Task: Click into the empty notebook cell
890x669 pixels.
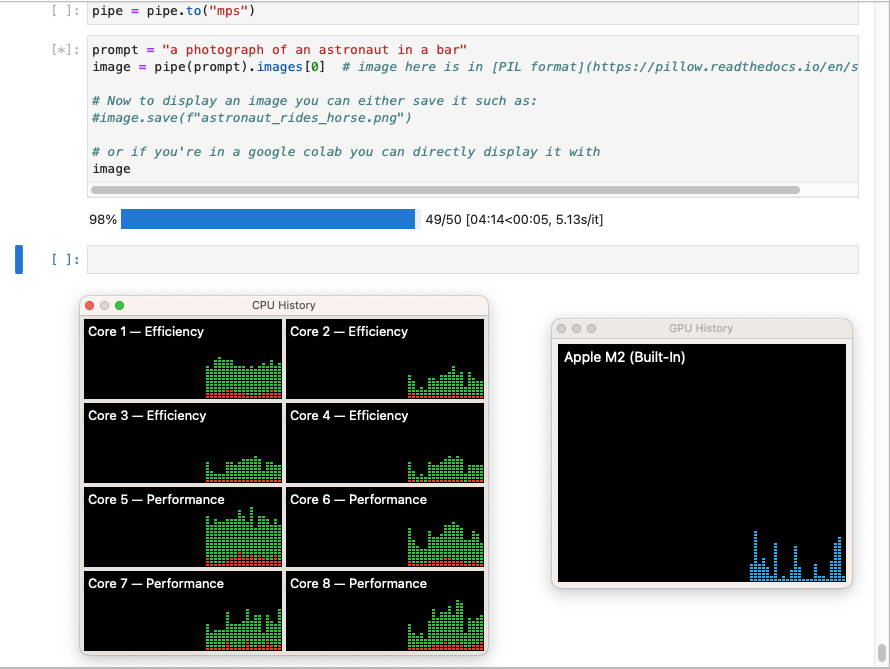Action: pyautogui.click(x=472, y=259)
